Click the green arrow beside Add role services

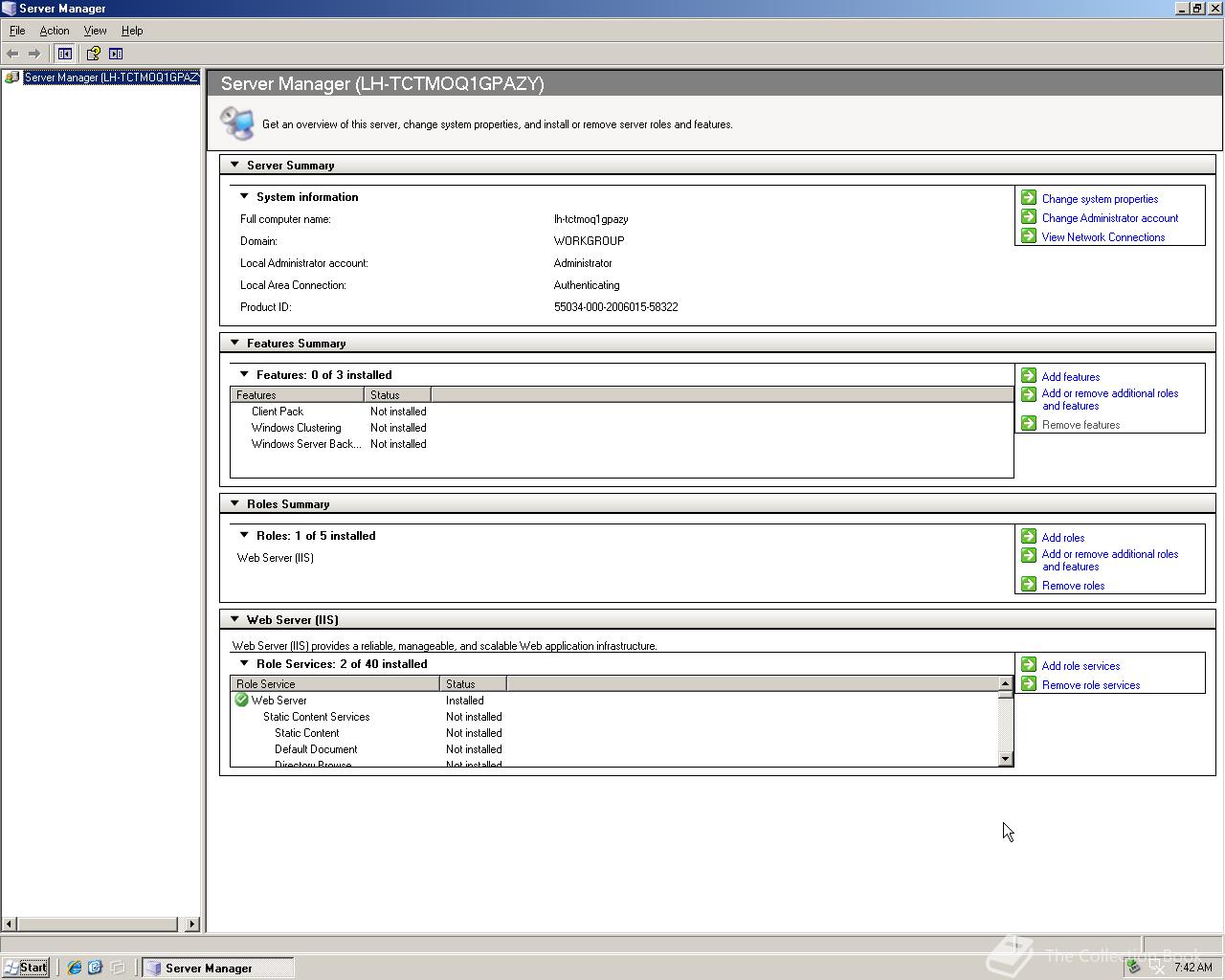point(1029,665)
